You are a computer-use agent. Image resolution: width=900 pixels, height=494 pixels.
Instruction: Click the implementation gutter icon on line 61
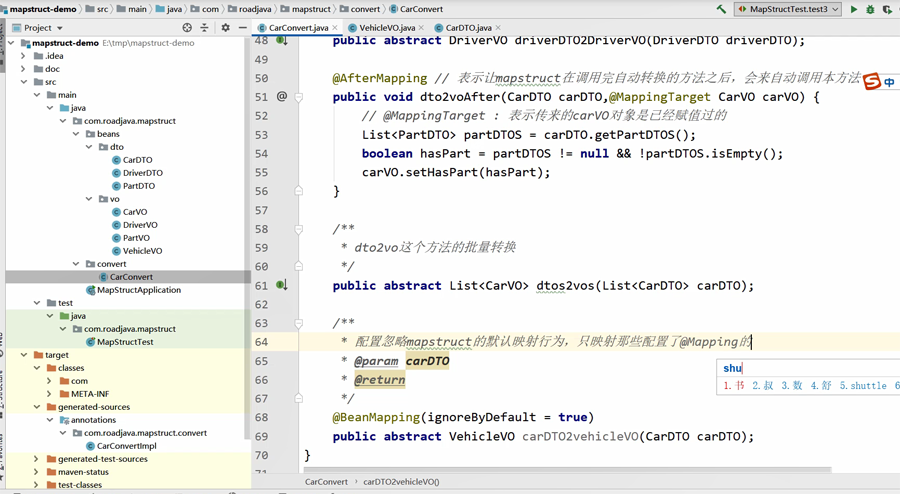(282, 285)
